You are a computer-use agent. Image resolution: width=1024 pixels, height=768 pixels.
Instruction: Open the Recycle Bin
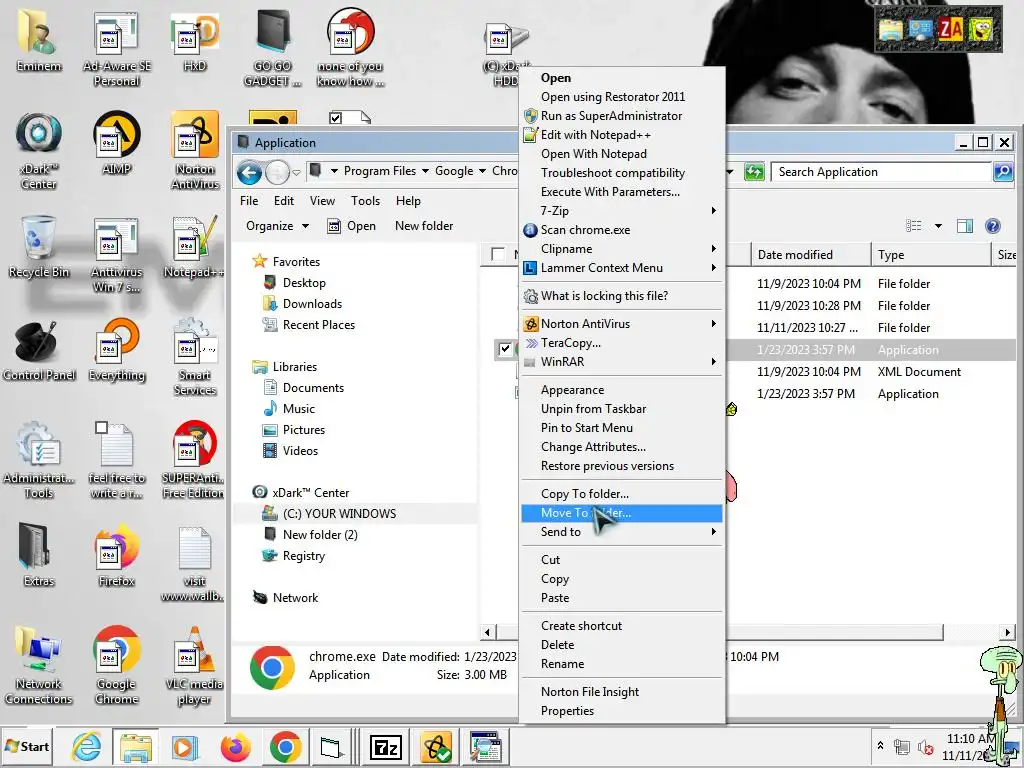coord(38,247)
